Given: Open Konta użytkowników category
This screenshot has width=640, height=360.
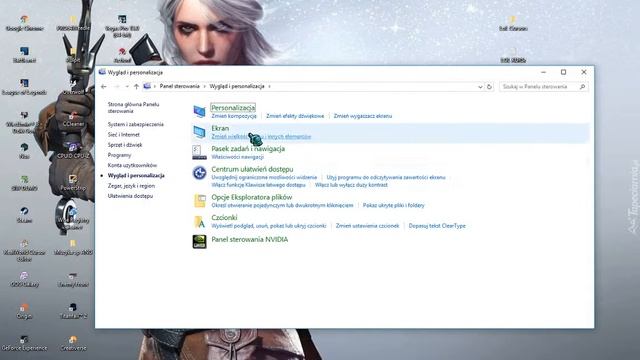Looking at the screenshot, I should (x=132, y=165).
